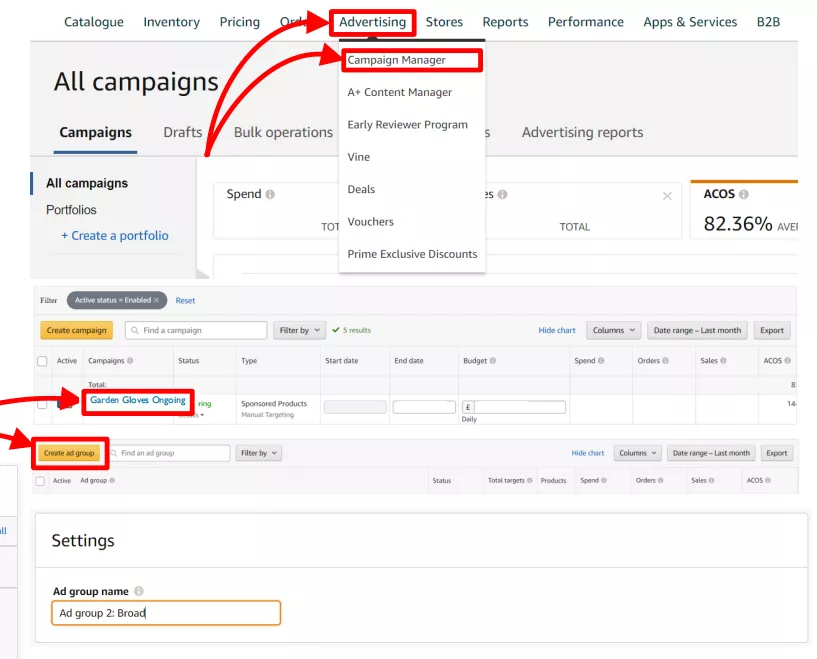Viewport: 817px width, 659px height.
Task: Click Ad group name text field
Action: pos(166,613)
